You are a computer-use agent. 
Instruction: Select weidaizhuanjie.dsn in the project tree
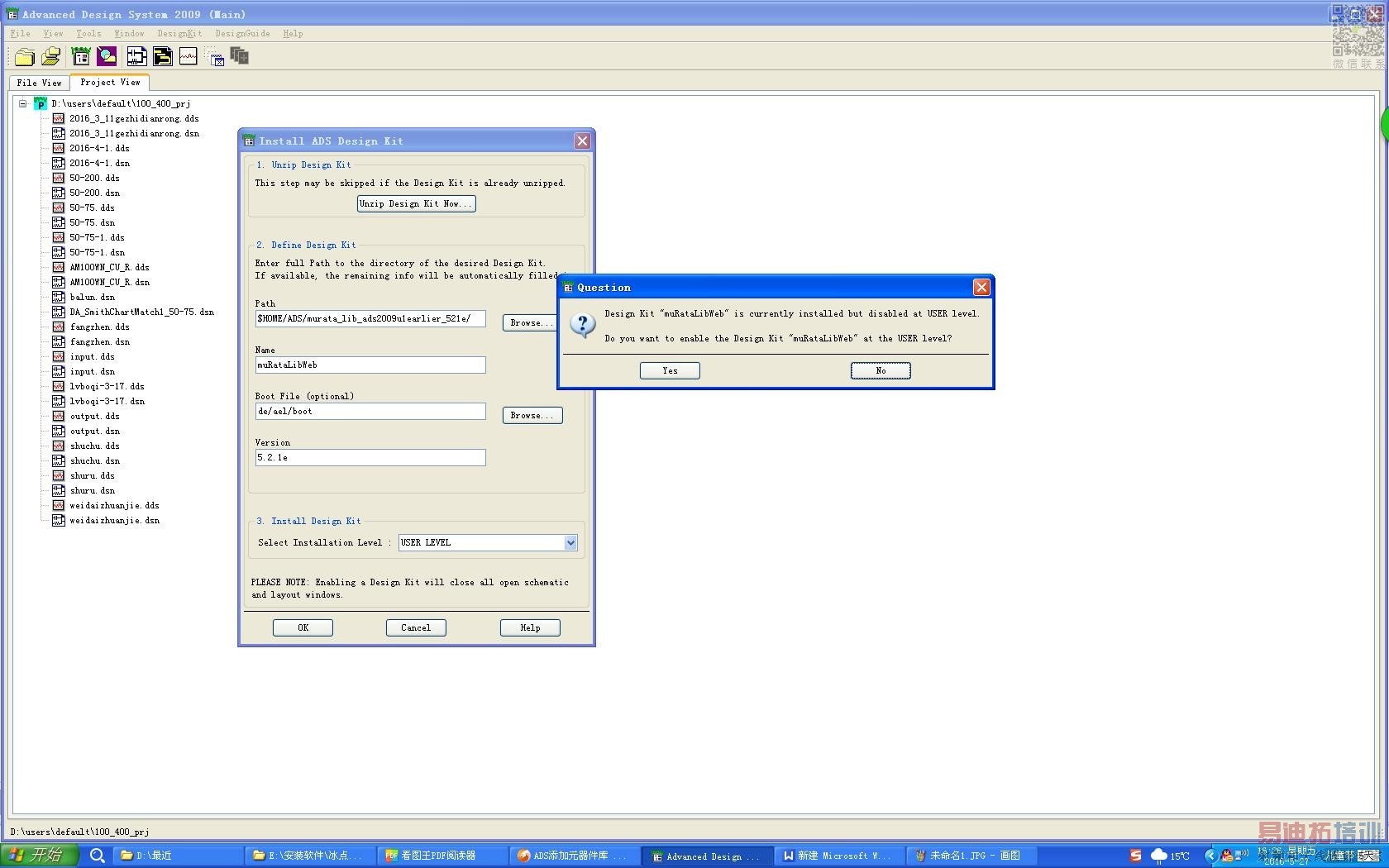[114, 520]
